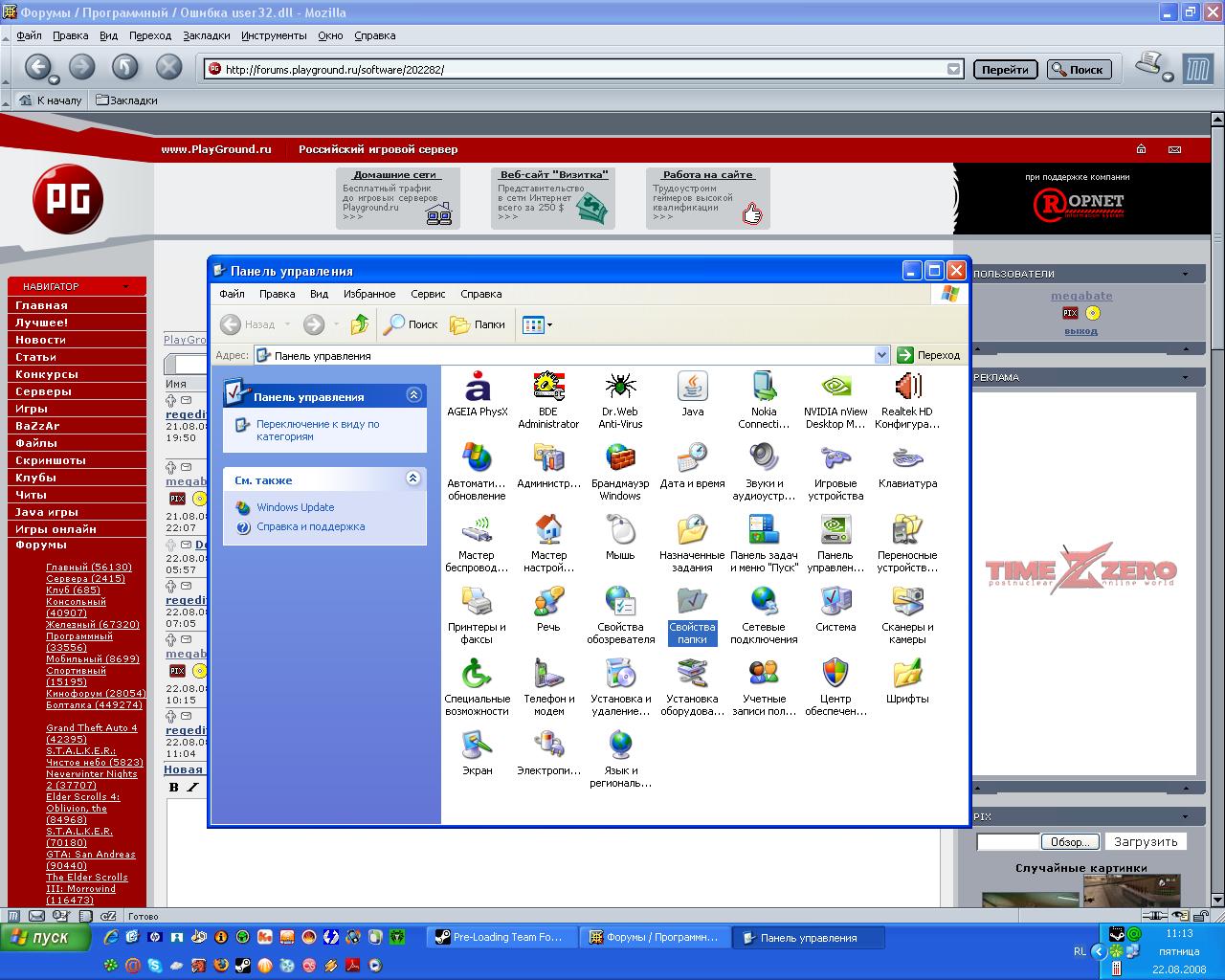Screen dimensions: 1225x980
Task: Open the AGEIA PhysX icon
Action: point(477,388)
